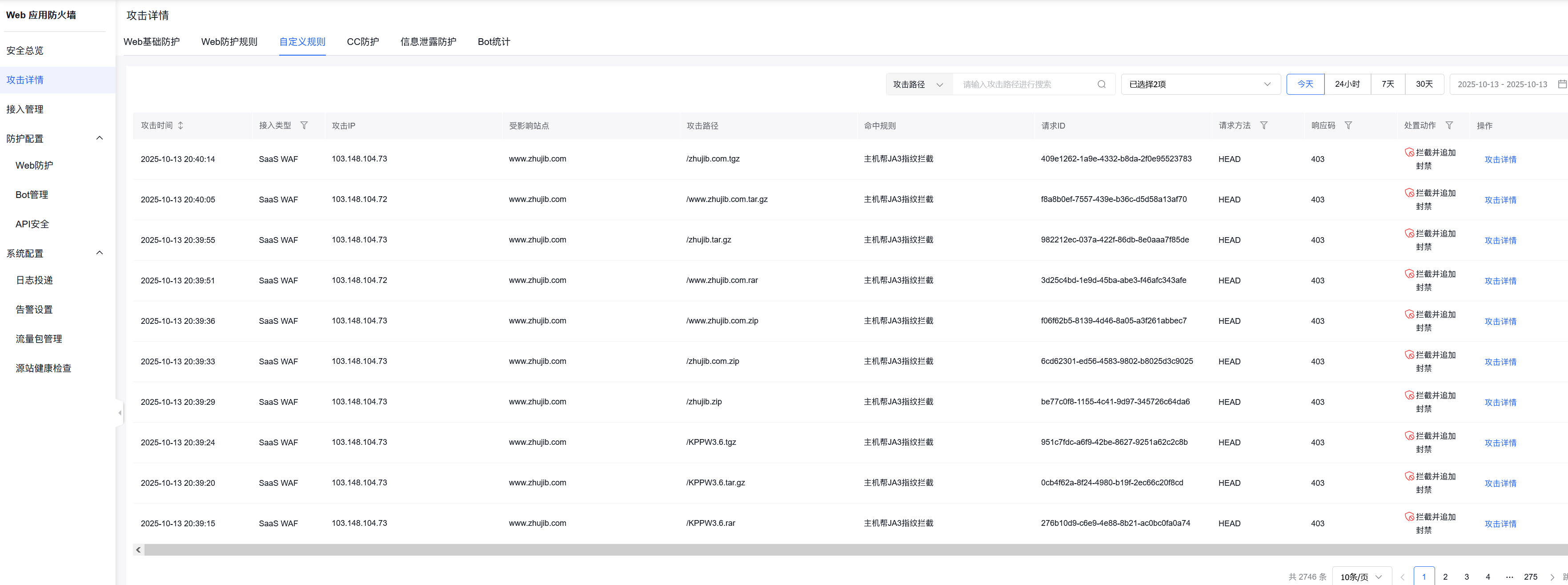Go to page 2 of results
The height and width of the screenshot is (585, 1568).
point(1445,577)
